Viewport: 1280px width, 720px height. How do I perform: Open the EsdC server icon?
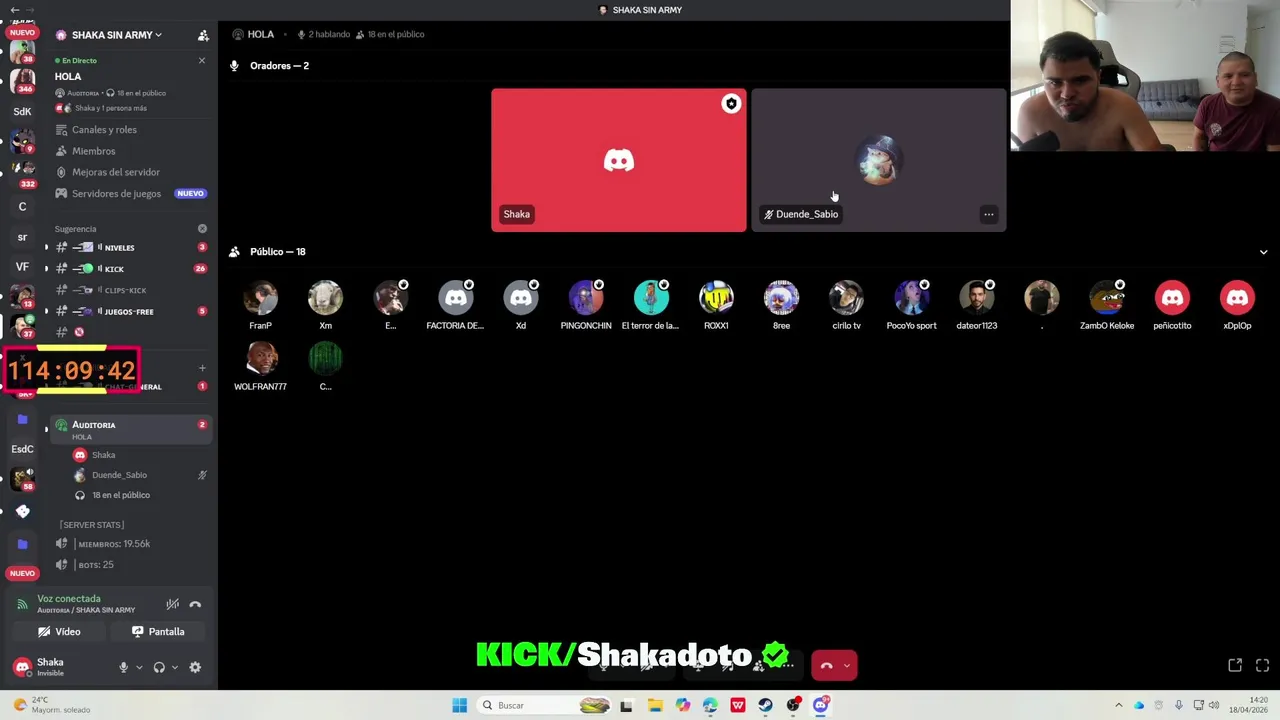(22, 449)
